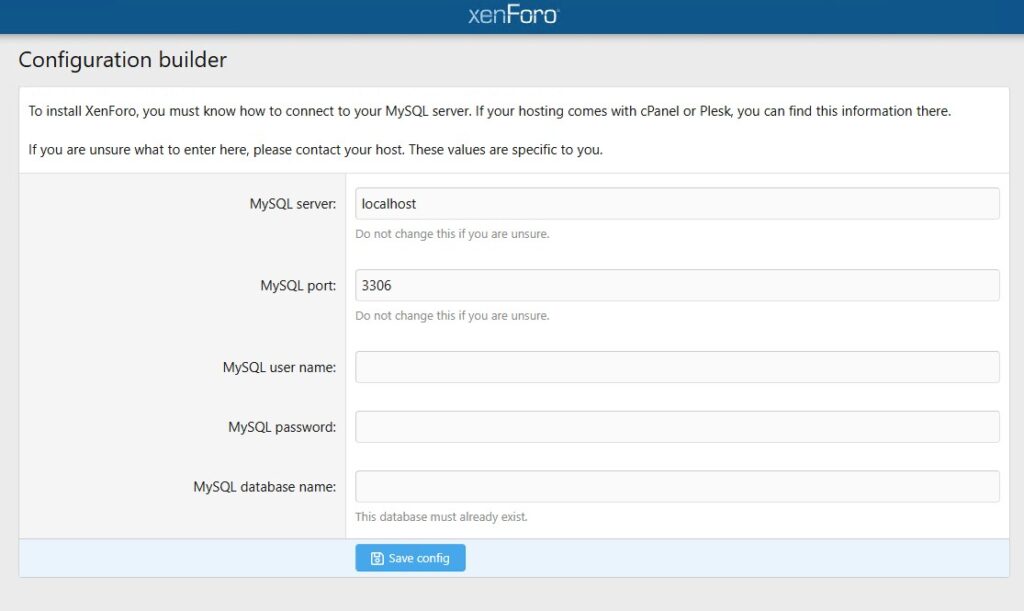Select the MySQL user name text box
The image size is (1024, 611).
677,367
